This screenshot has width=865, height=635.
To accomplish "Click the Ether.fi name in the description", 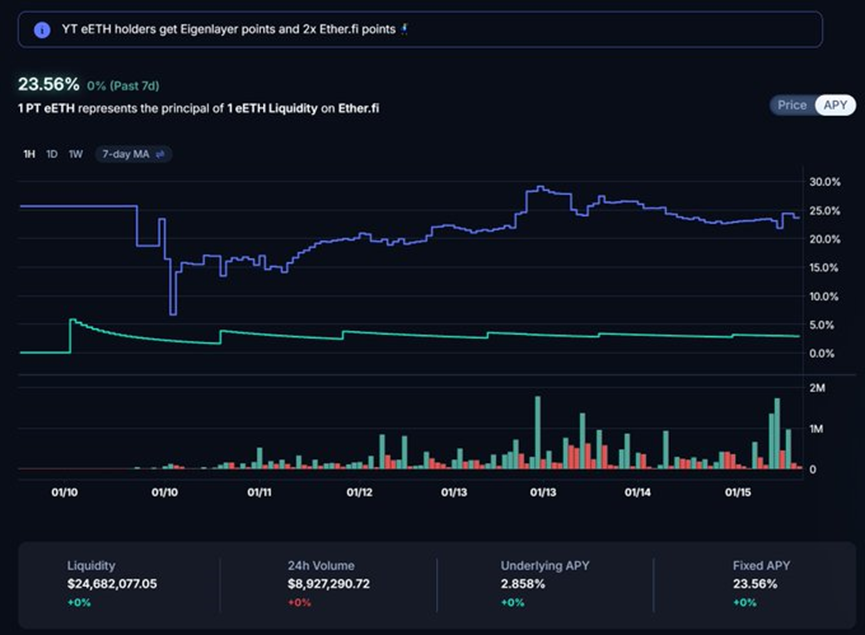I will click(x=359, y=107).
